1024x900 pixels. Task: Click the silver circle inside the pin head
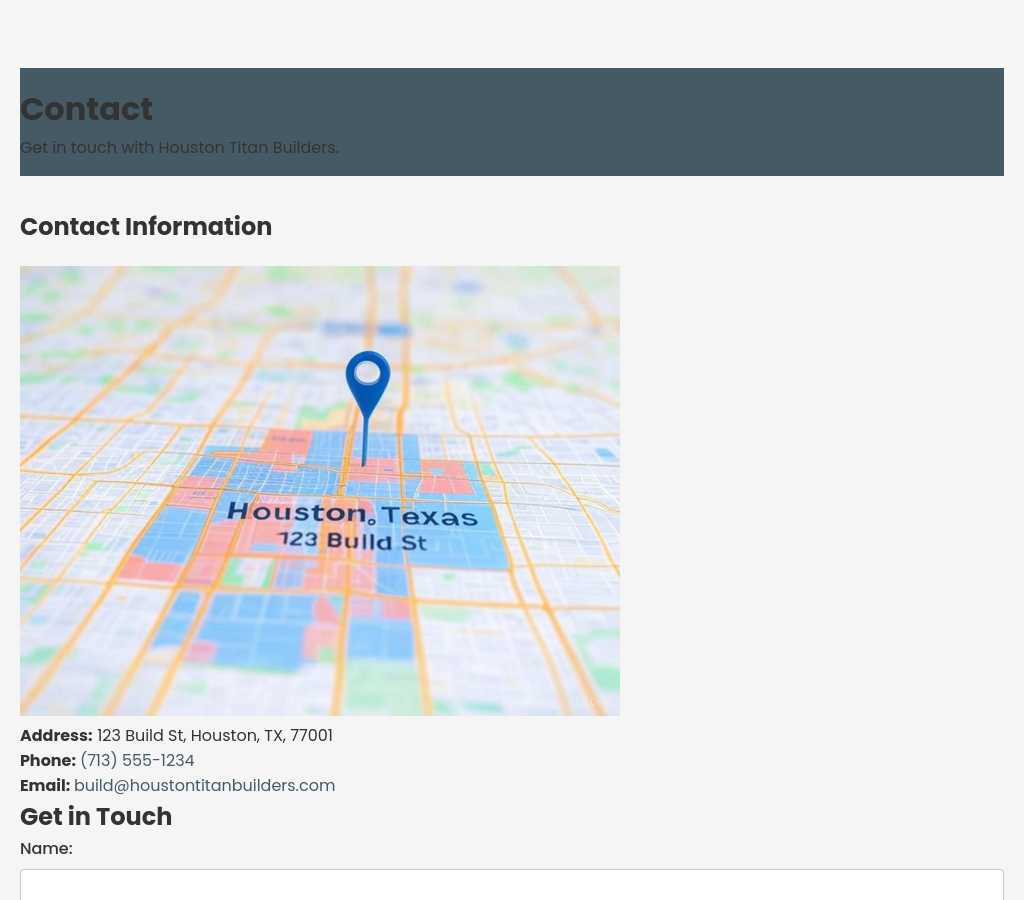click(368, 373)
